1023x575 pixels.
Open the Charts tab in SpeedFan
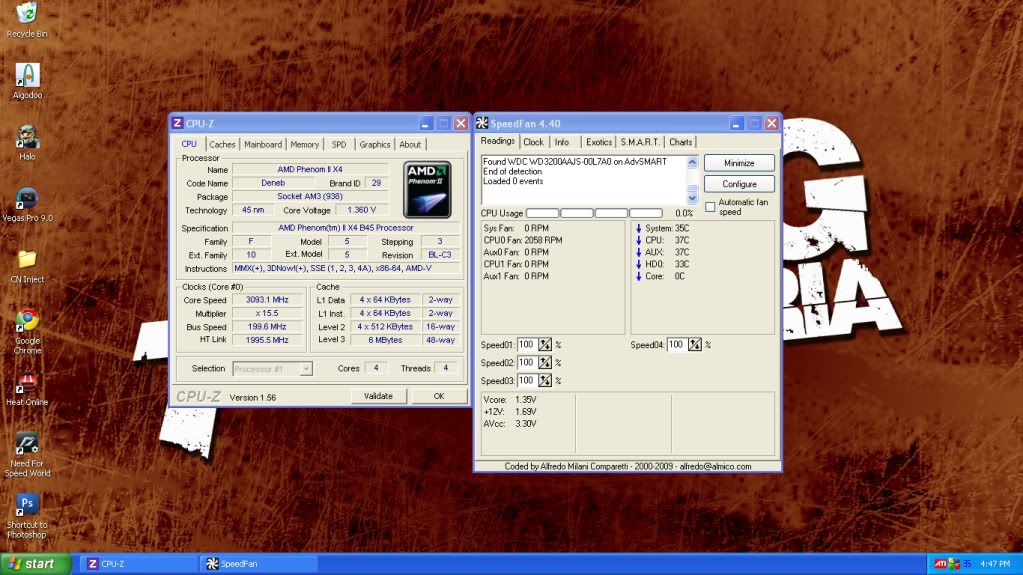(680, 142)
